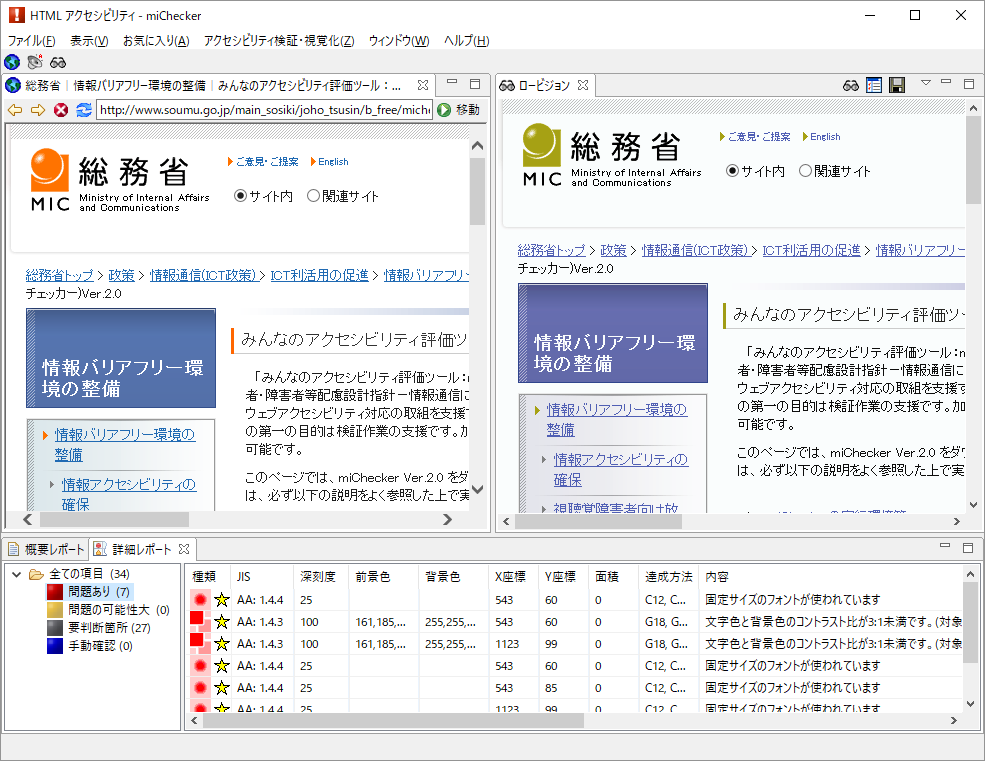Click the browser Back arrow icon
Image resolution: width=985 pixels, height=761 pixels.
15,110
